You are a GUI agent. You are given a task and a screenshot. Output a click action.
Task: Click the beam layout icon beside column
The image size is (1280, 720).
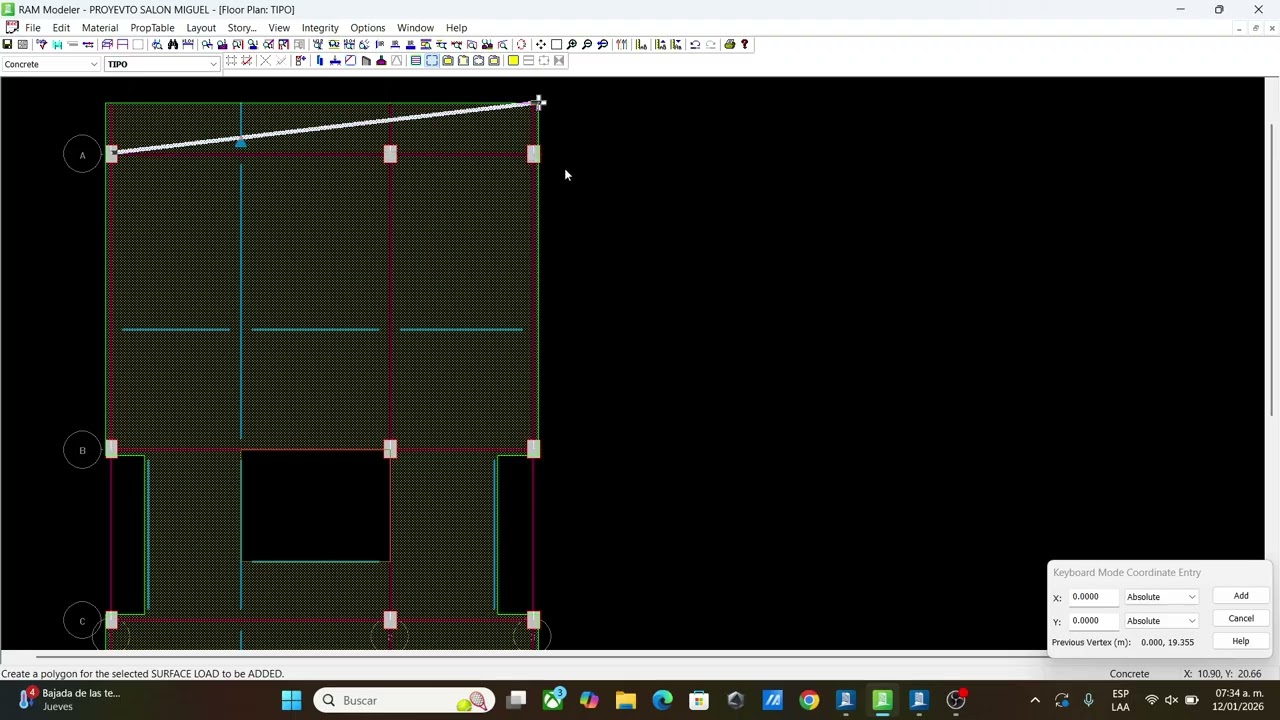(335, 61)
